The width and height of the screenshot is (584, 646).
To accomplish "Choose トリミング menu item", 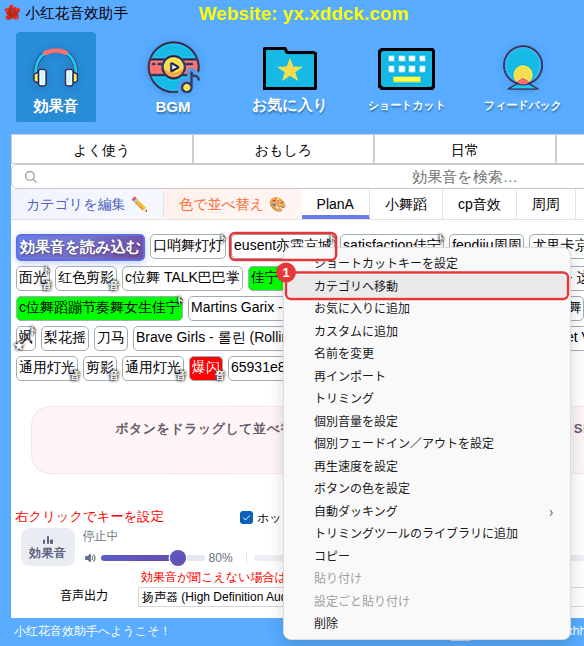I will 427,398.
